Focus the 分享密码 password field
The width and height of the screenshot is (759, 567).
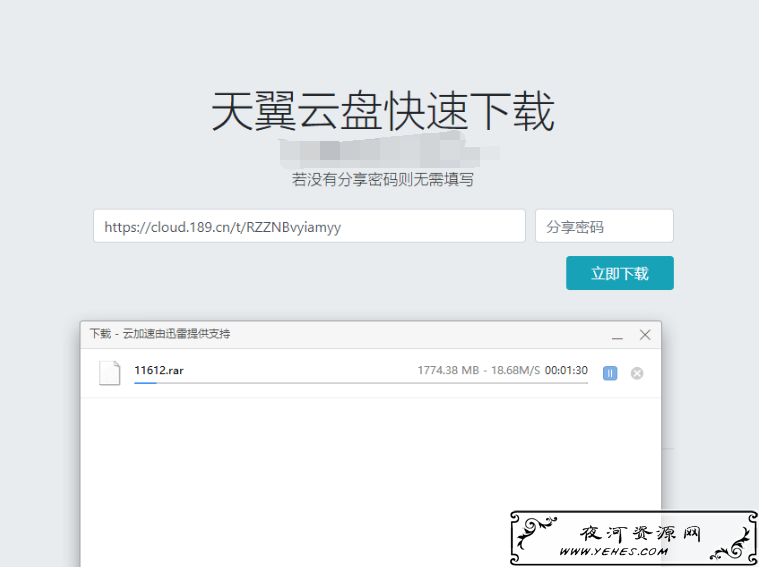pos(604,226)
